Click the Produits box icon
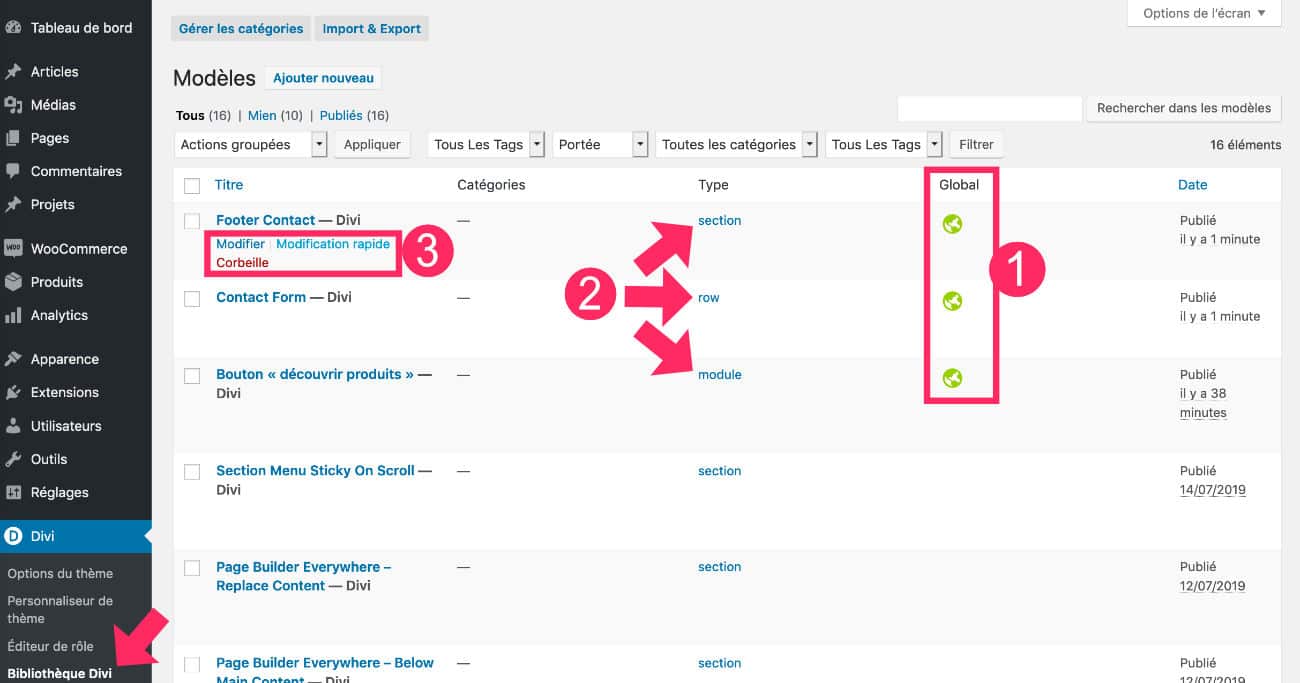This screenshot has width=1300, height=683. pos(13,282)
